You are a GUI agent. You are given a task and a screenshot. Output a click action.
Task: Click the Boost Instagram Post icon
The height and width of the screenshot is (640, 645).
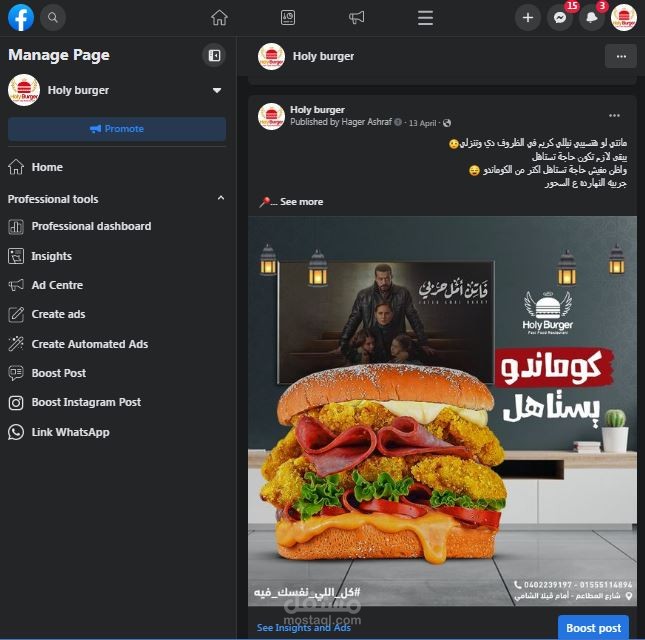click(16, 402)
